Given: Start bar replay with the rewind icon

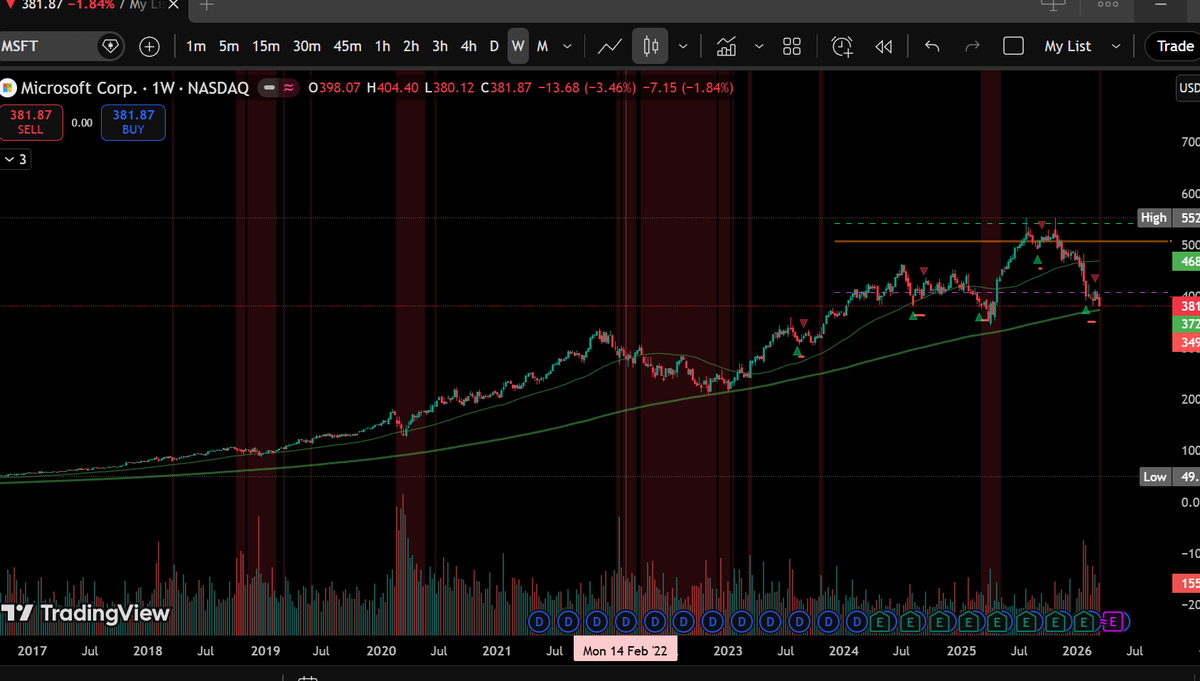Looking at the screenshot, I should (x=884, y=46).
